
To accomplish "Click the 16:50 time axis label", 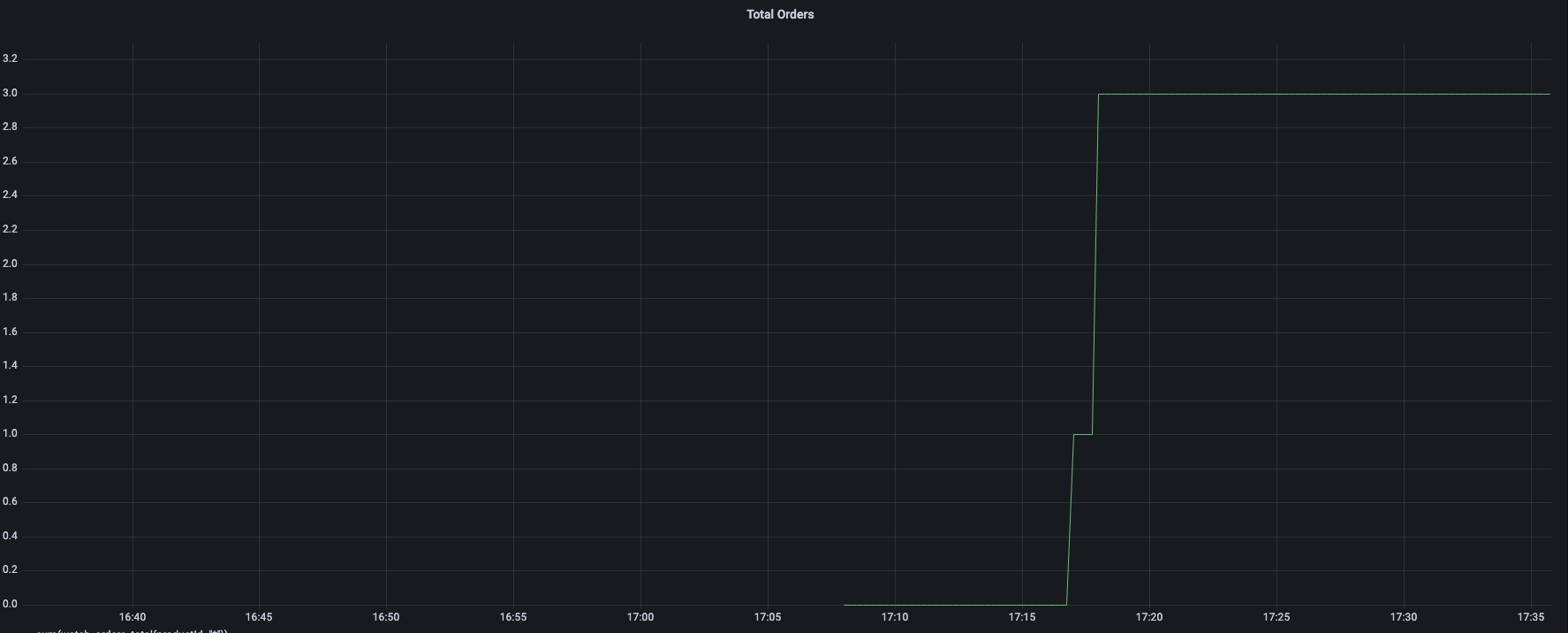I will (386, 617).
